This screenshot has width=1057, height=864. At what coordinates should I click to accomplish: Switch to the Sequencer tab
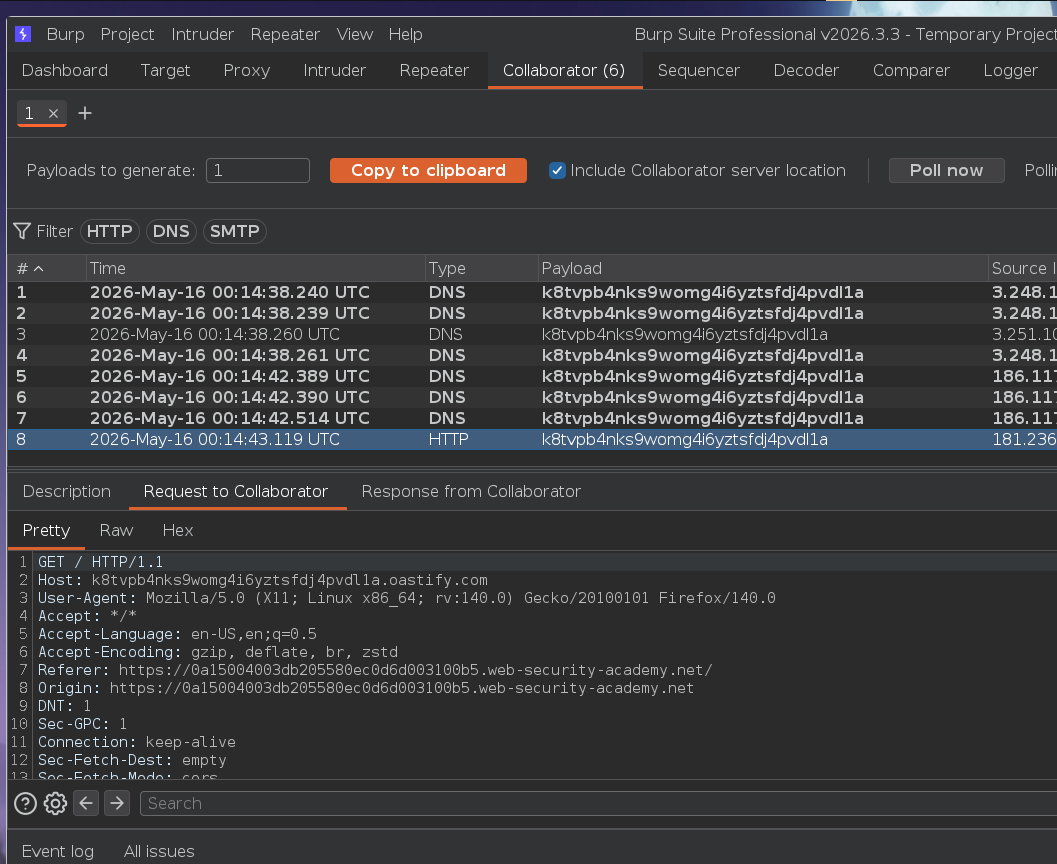tap(699, 71)
